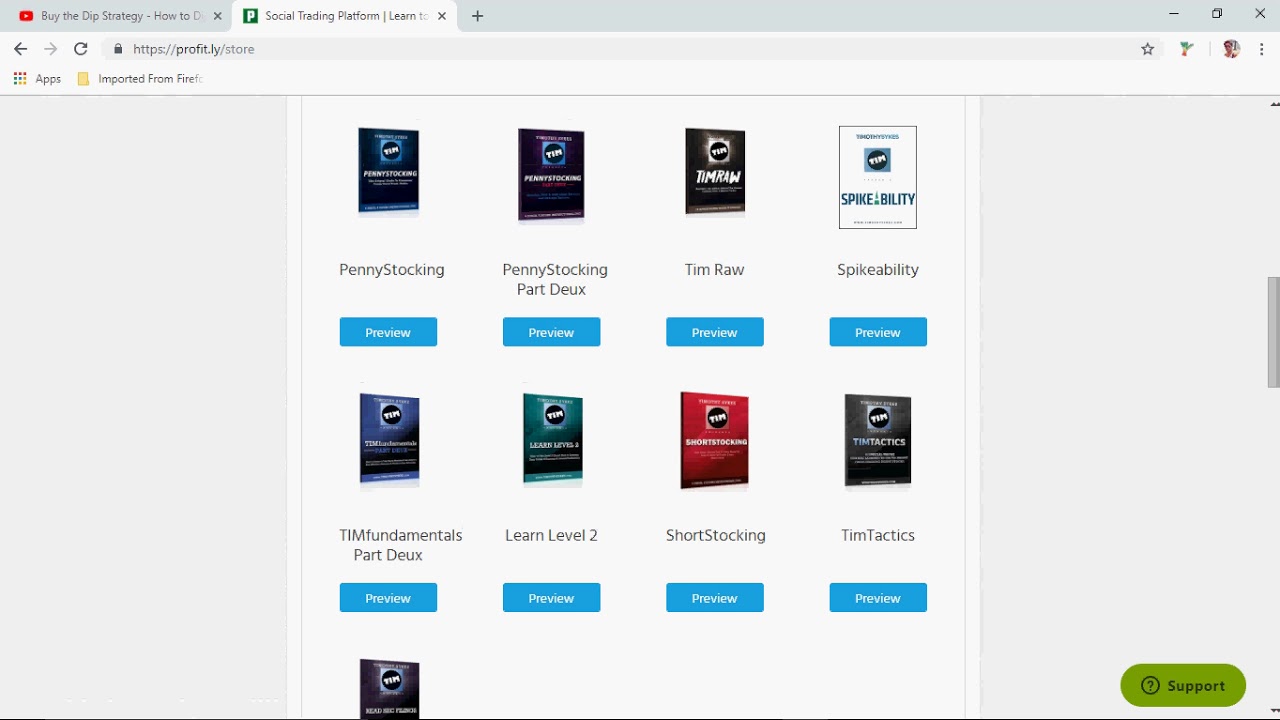Click the PennyStocking Part Deux cover image
Viewport: 1280px width, 720px height.
[x=551, y=175]
